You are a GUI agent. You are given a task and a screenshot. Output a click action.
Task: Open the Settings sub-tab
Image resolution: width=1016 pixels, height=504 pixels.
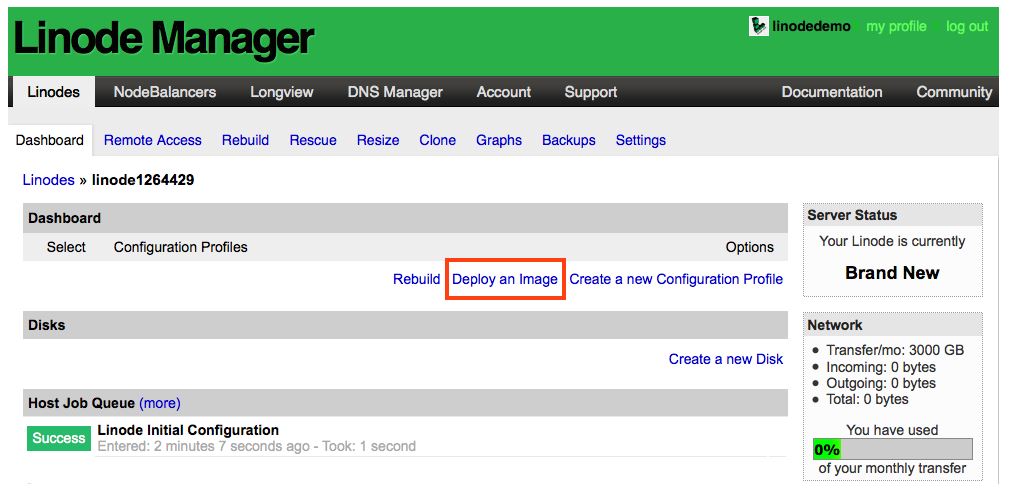click(x=641, y=140)
